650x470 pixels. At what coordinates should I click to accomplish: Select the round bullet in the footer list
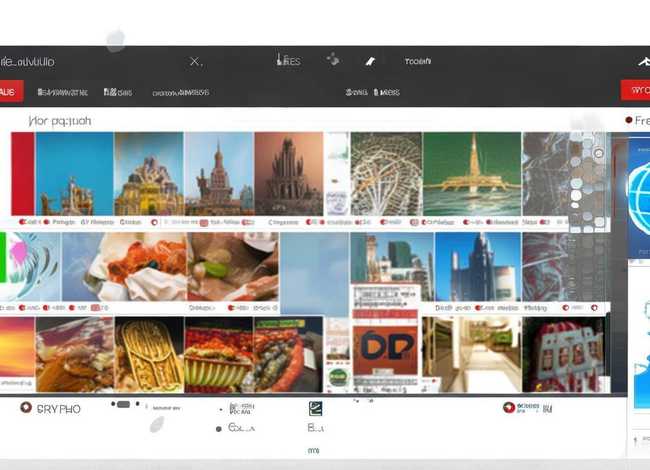click(x=218, y=429)
